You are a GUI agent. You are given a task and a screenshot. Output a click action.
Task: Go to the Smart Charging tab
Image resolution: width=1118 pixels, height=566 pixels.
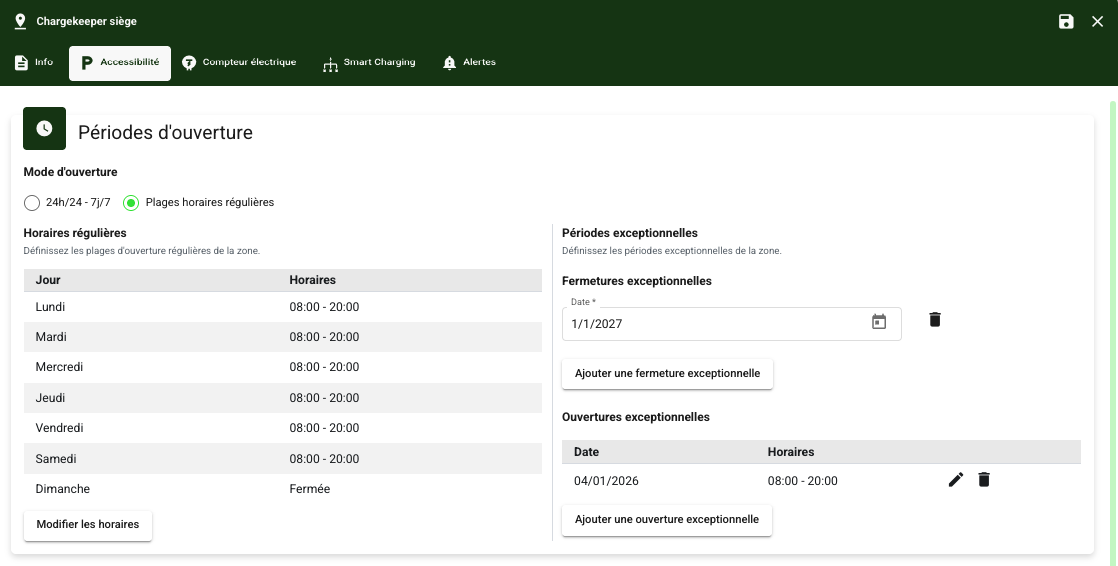369,63
